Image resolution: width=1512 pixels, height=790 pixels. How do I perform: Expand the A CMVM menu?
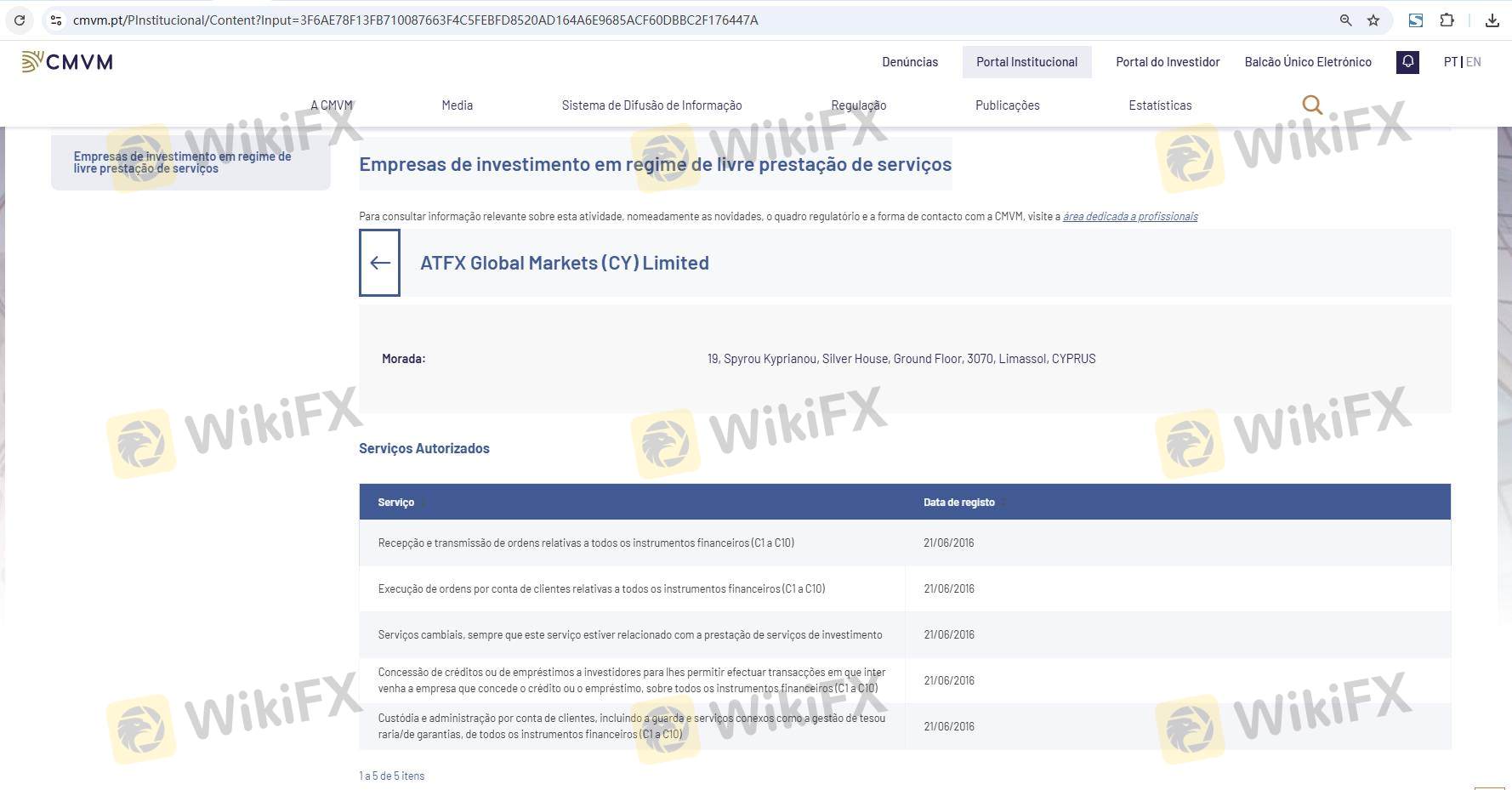pyautogui.click(x=331, y=105)
